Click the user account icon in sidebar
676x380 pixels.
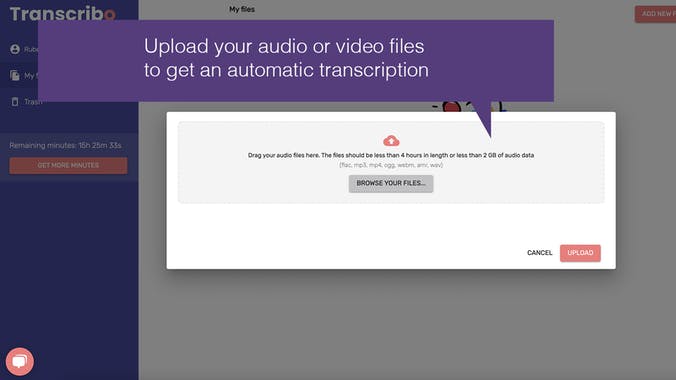click(15, 49)
